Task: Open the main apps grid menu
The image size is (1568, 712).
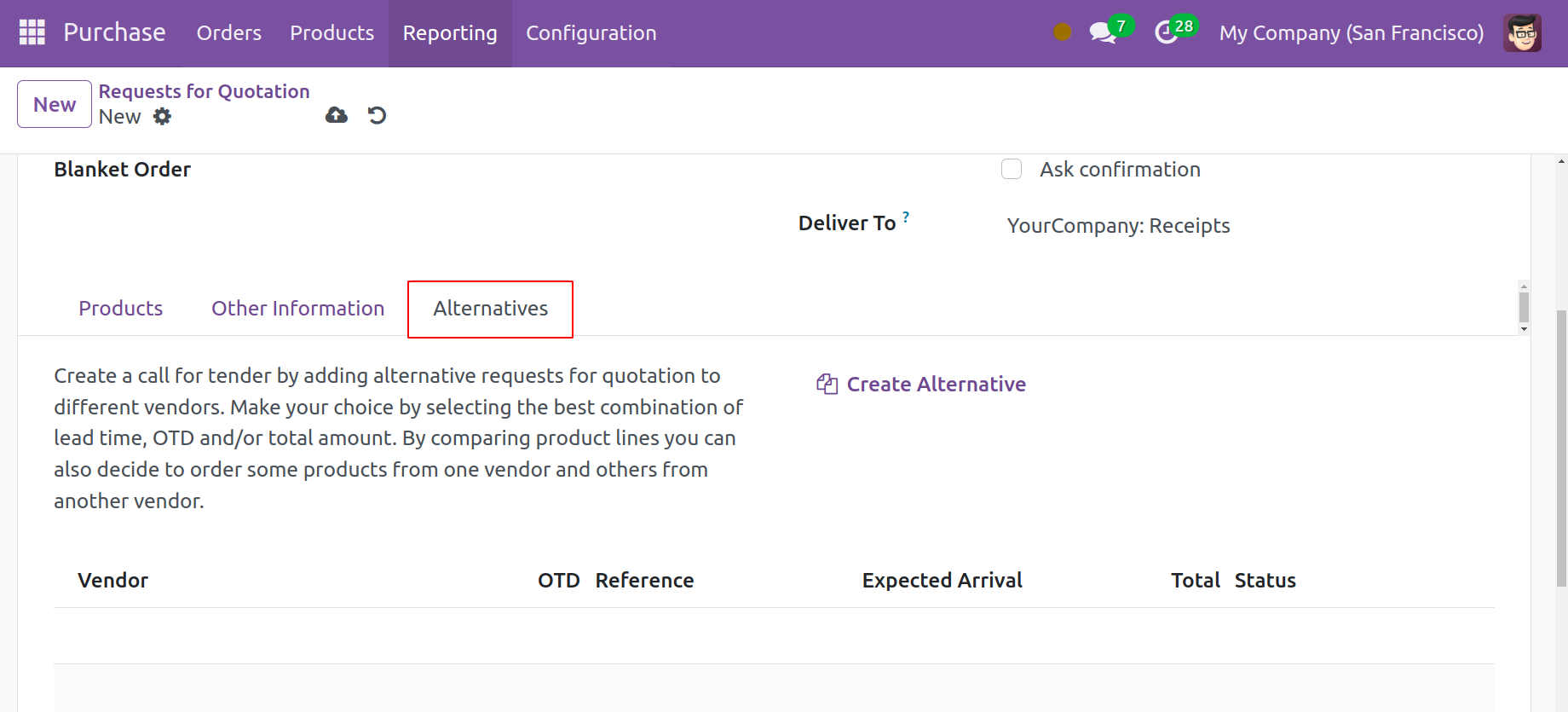Action: pyautogui.click(x=32, y=32)
